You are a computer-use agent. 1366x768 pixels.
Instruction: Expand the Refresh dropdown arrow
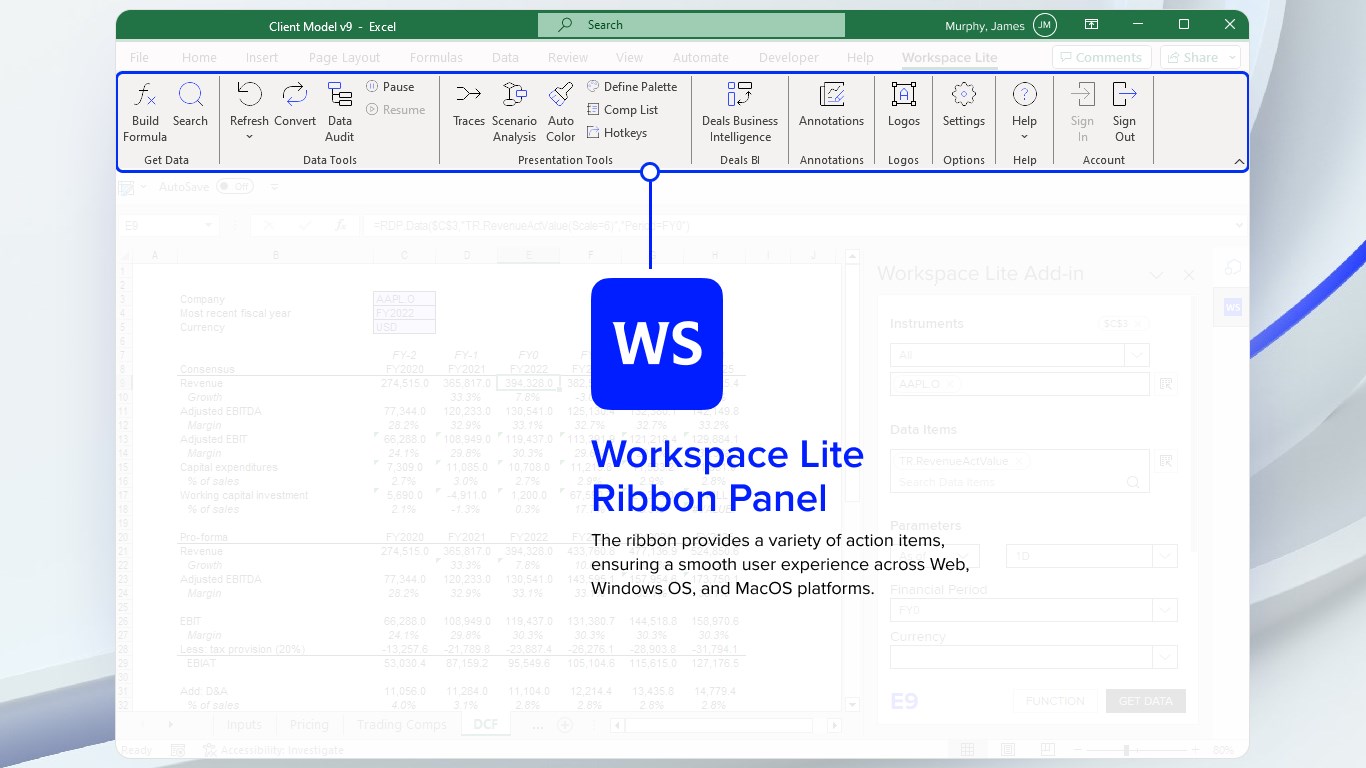[x=249, y=137]
